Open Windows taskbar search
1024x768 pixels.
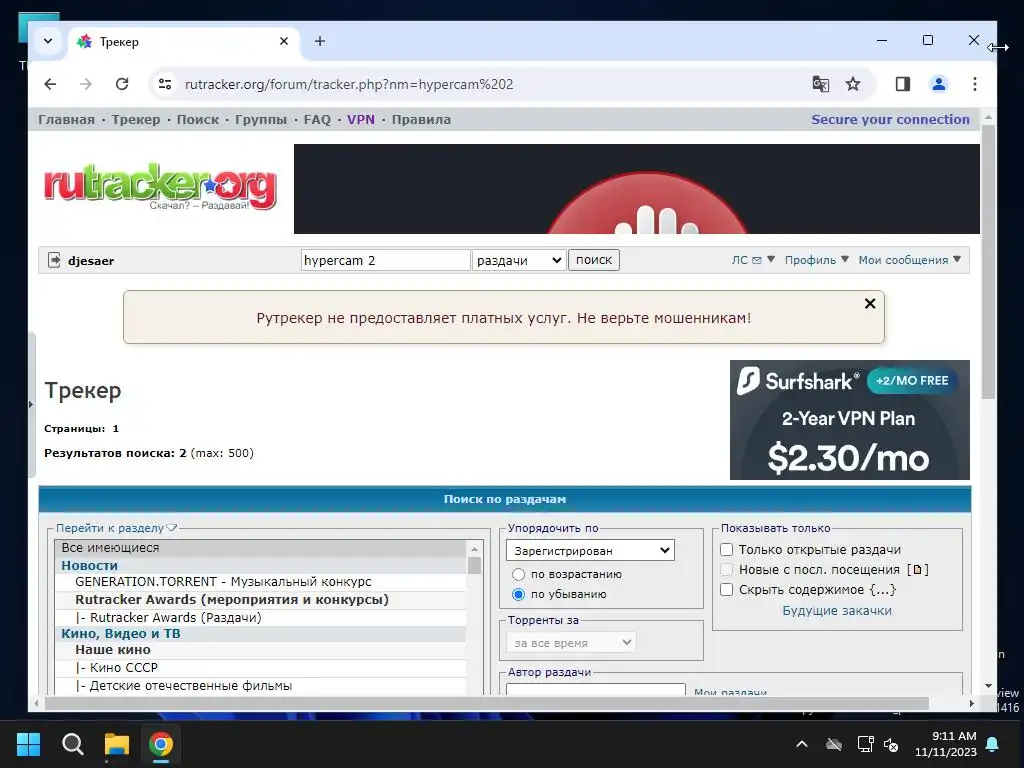point(72,744)
